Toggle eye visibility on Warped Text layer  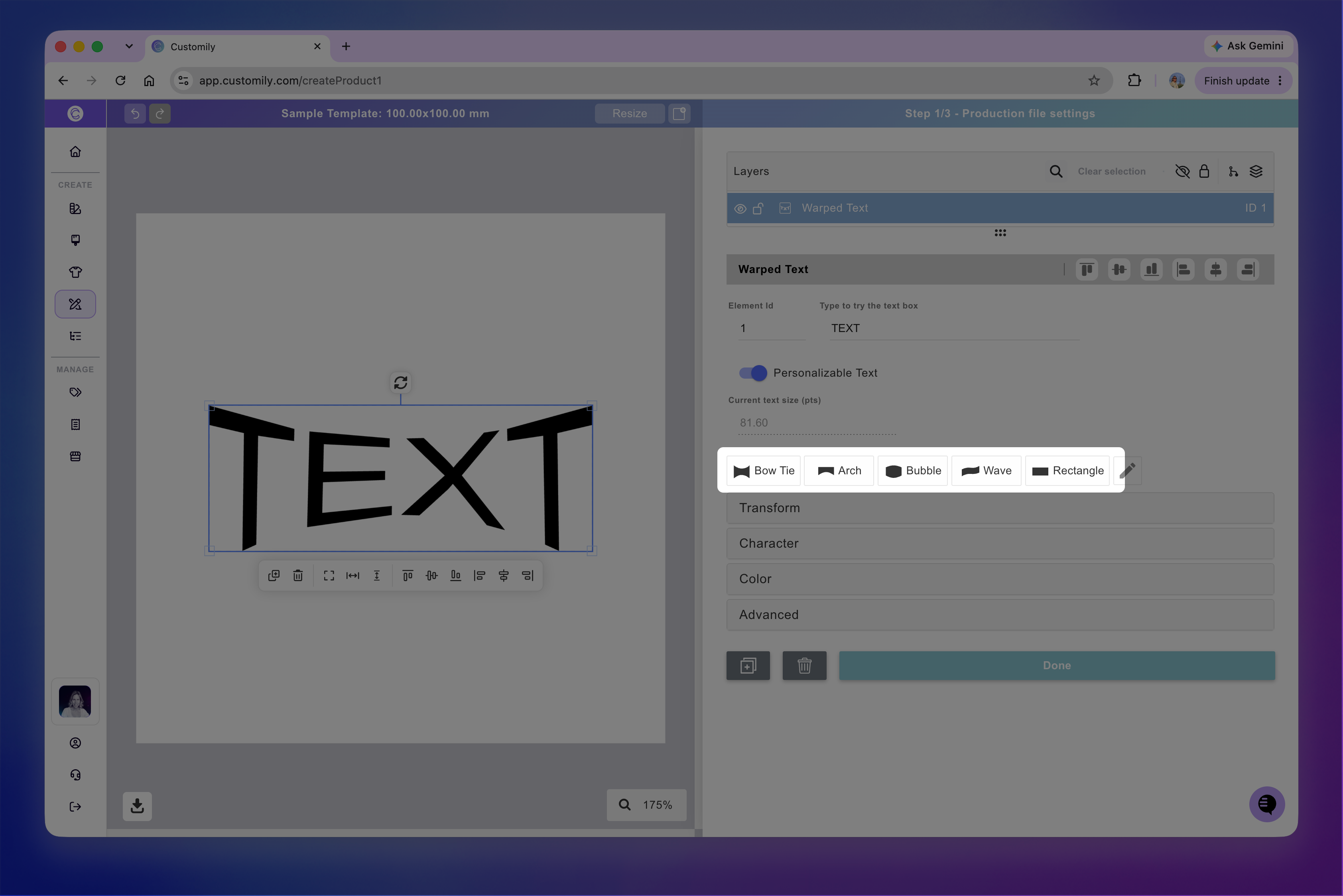pos(740,208)
